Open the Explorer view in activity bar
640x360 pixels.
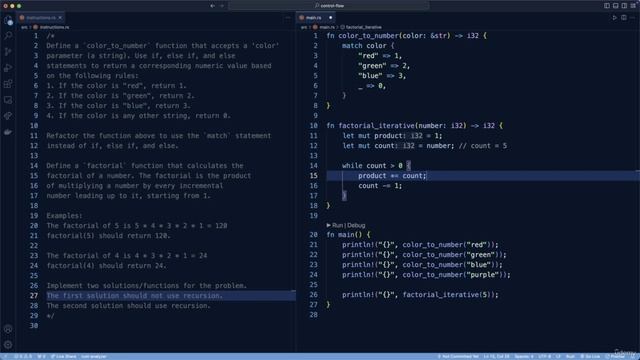pyautogui.click(x=8, y=20)
